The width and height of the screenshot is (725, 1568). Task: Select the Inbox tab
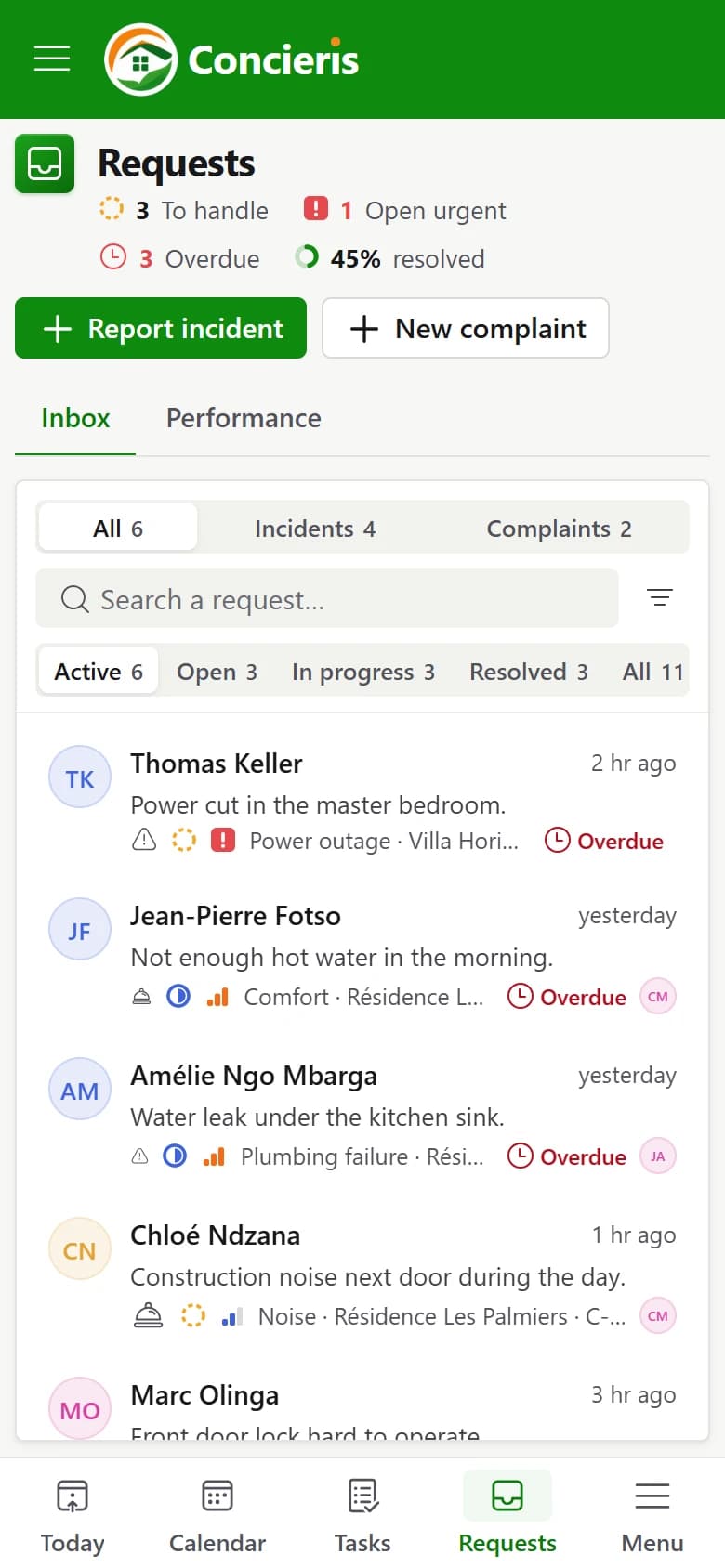tap(75, 418)
